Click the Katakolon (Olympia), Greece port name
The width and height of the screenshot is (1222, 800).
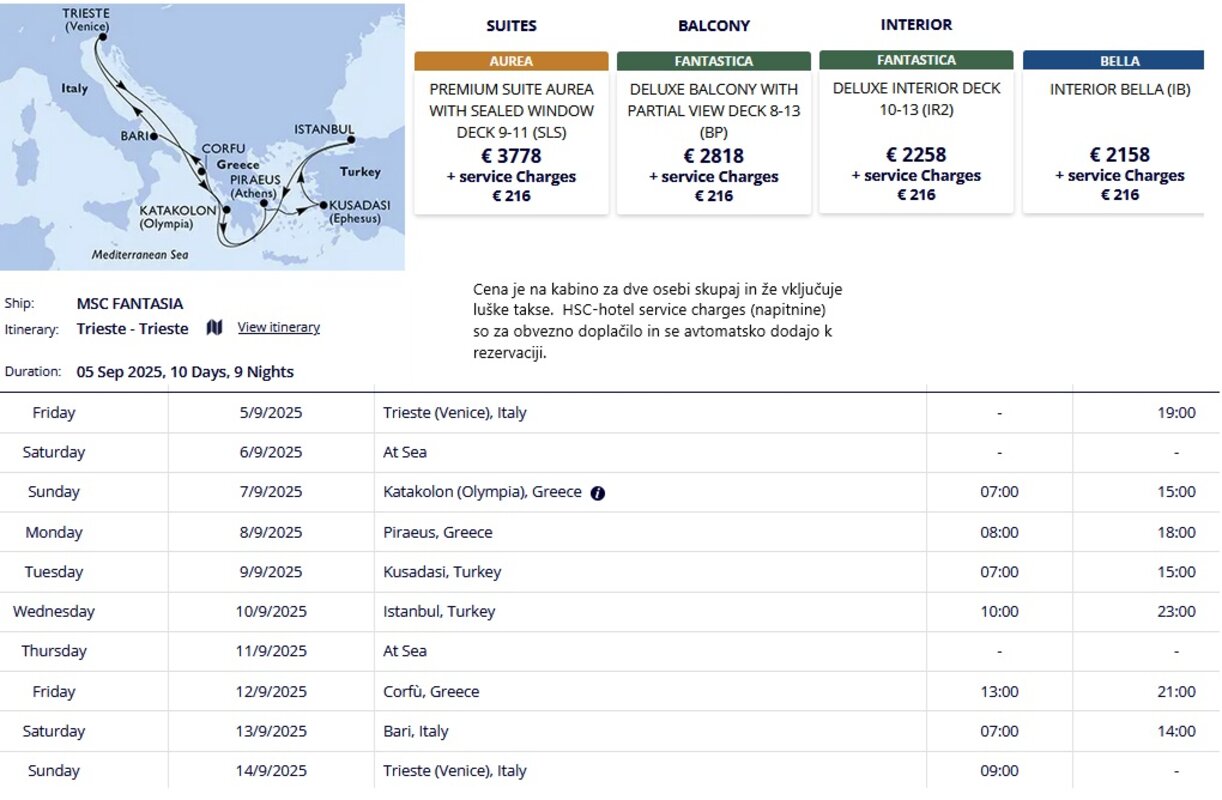click(482, 492)
